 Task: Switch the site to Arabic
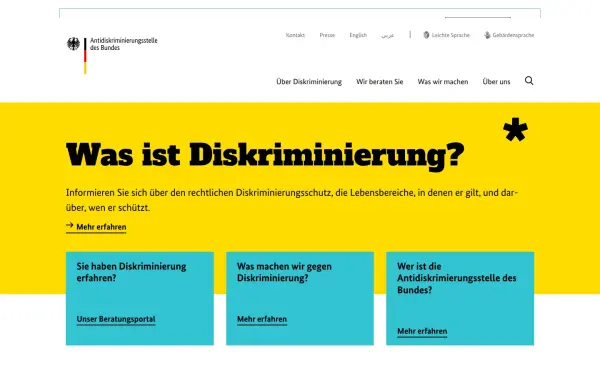pyautogui.click(x=388, y=35)
